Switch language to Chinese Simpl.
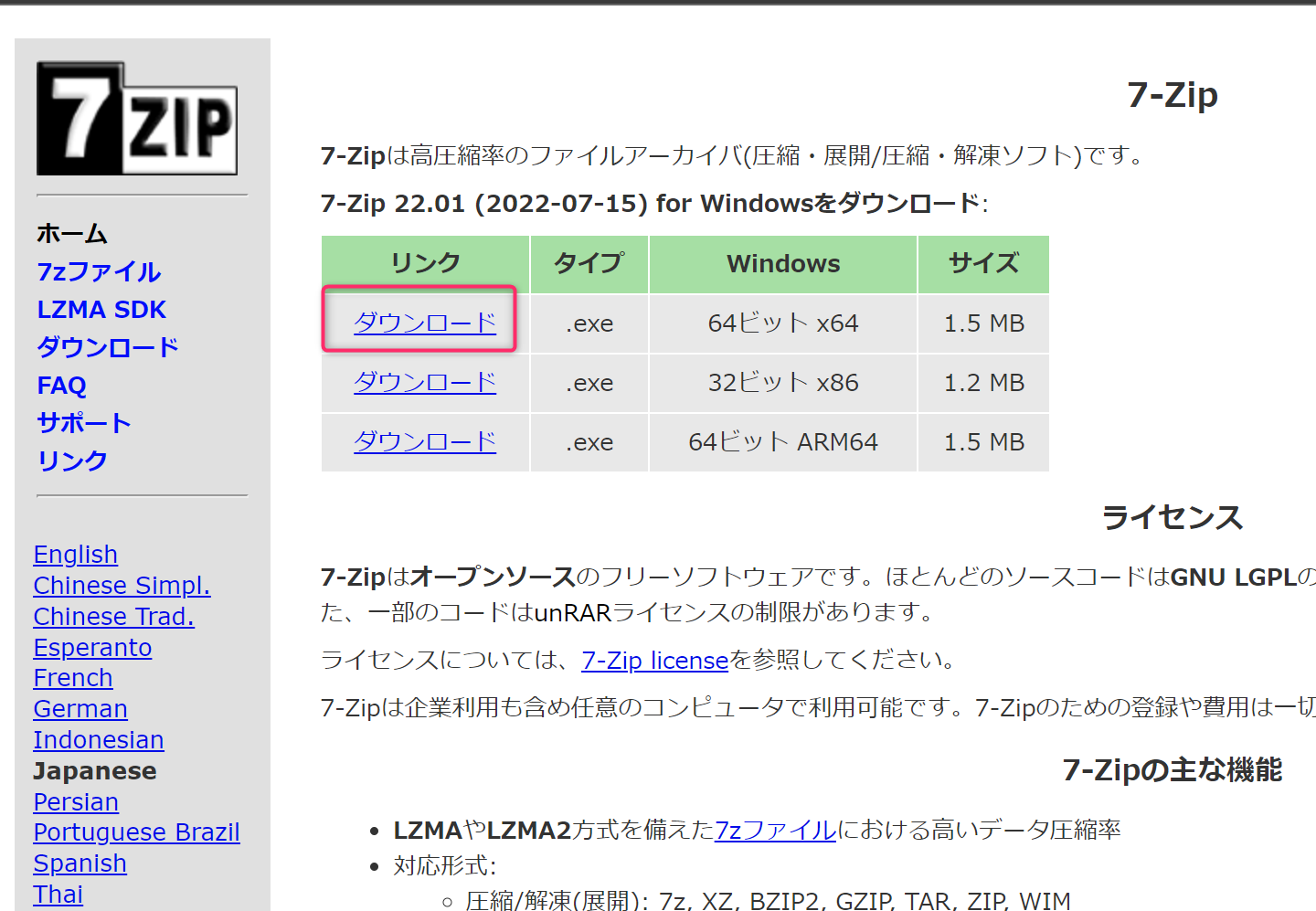The width and height of the screenshot is (1316, 911). coord(122,586)
